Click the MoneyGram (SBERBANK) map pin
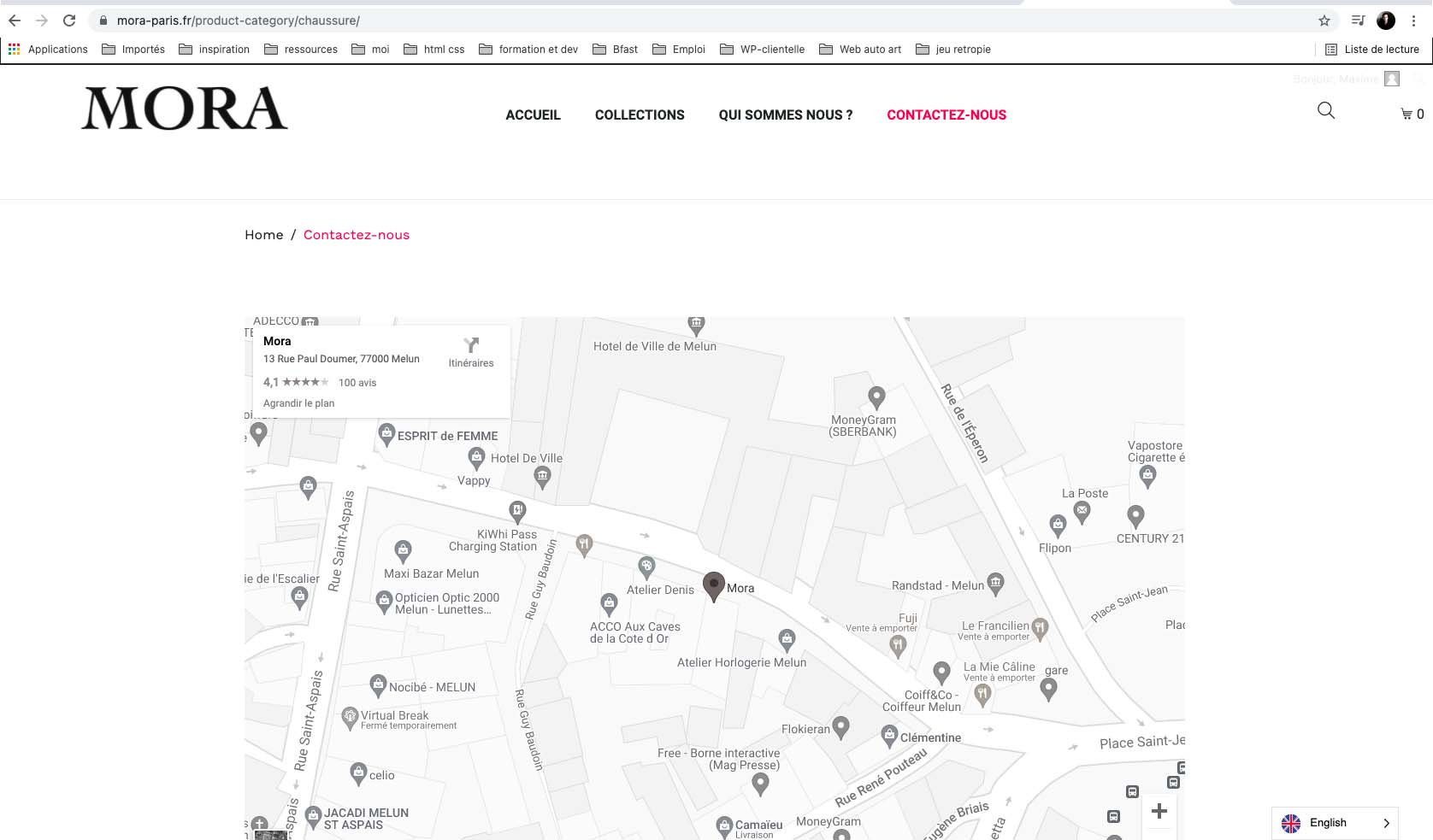The height and width of the screenshot is (840, 1433). tap(876, 397)
